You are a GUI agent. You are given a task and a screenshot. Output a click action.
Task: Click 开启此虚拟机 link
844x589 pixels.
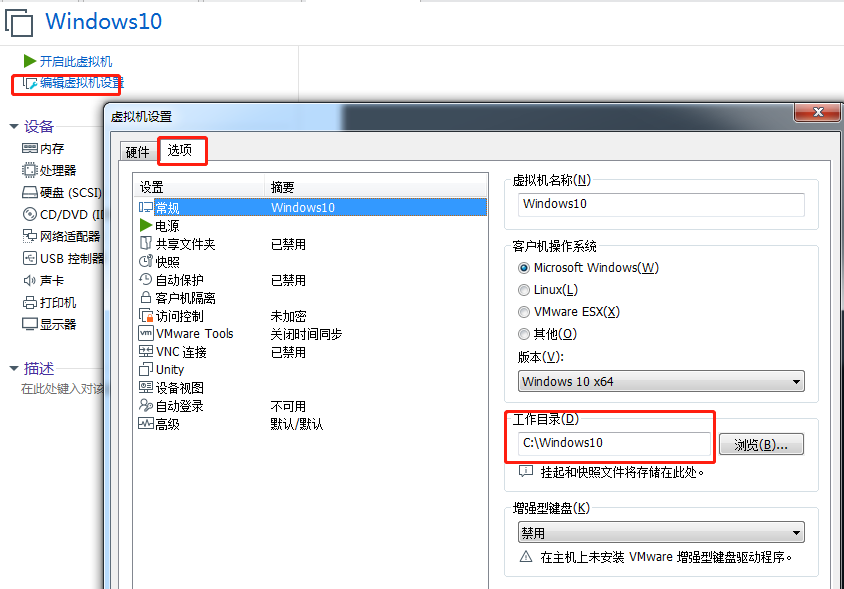click(76, 61)
